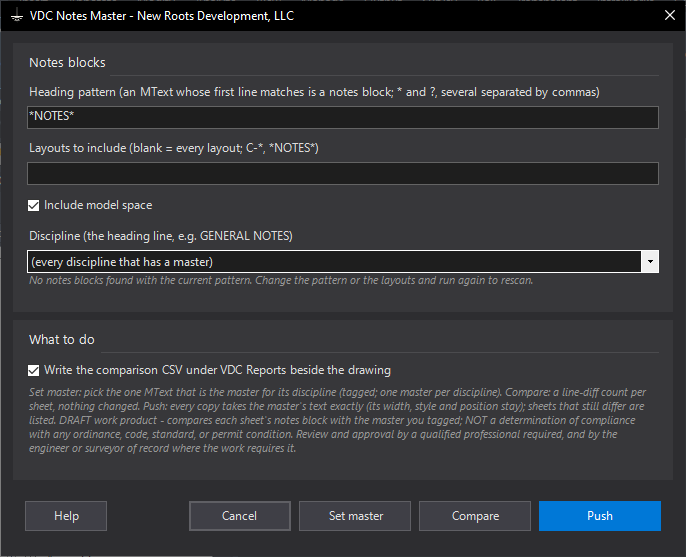This screenshot has height=557, width=686.
Task: Click the empty Layouts to include field
Action: pos(343,173)
